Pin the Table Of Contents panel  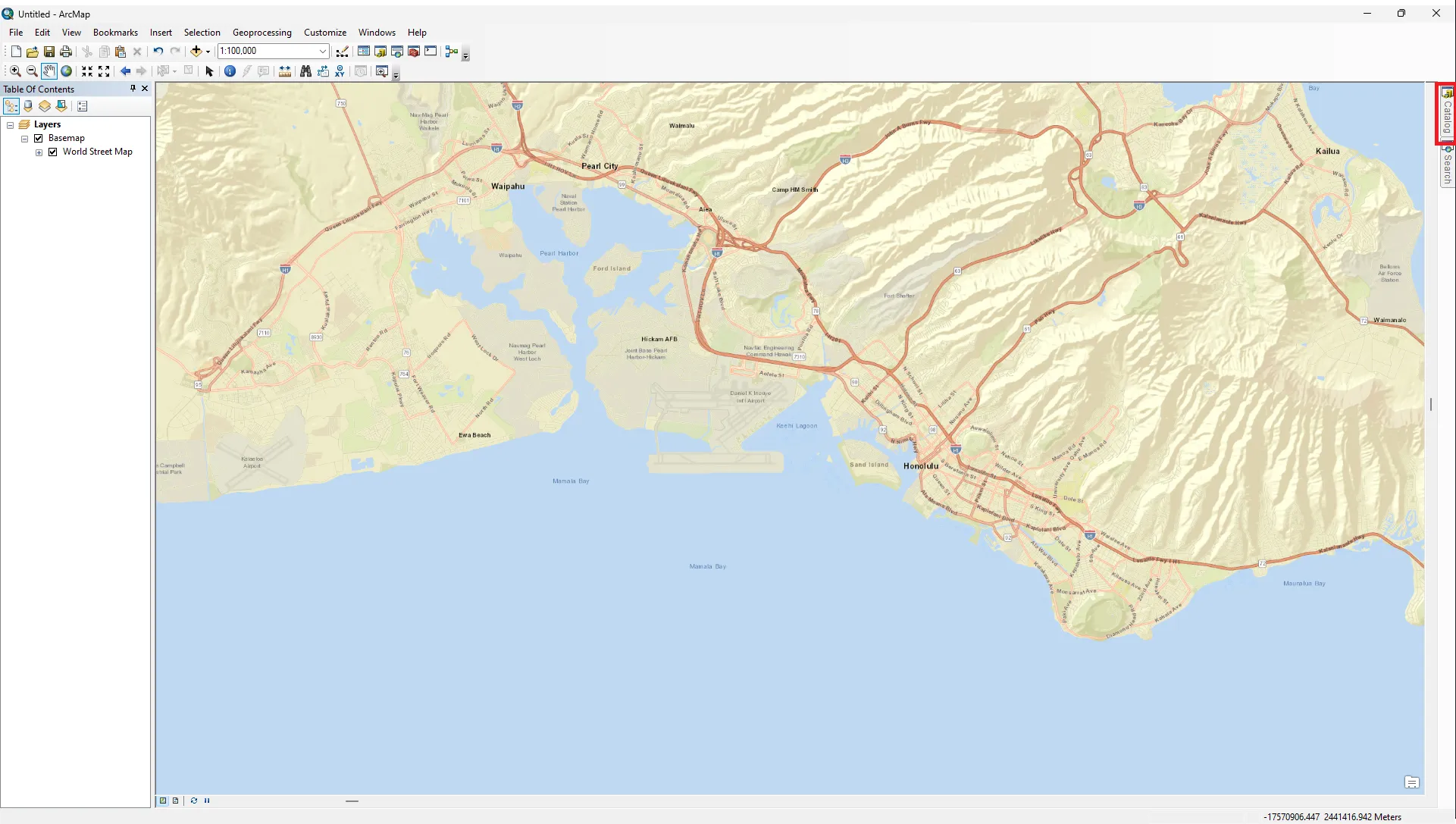coord(133,89)
